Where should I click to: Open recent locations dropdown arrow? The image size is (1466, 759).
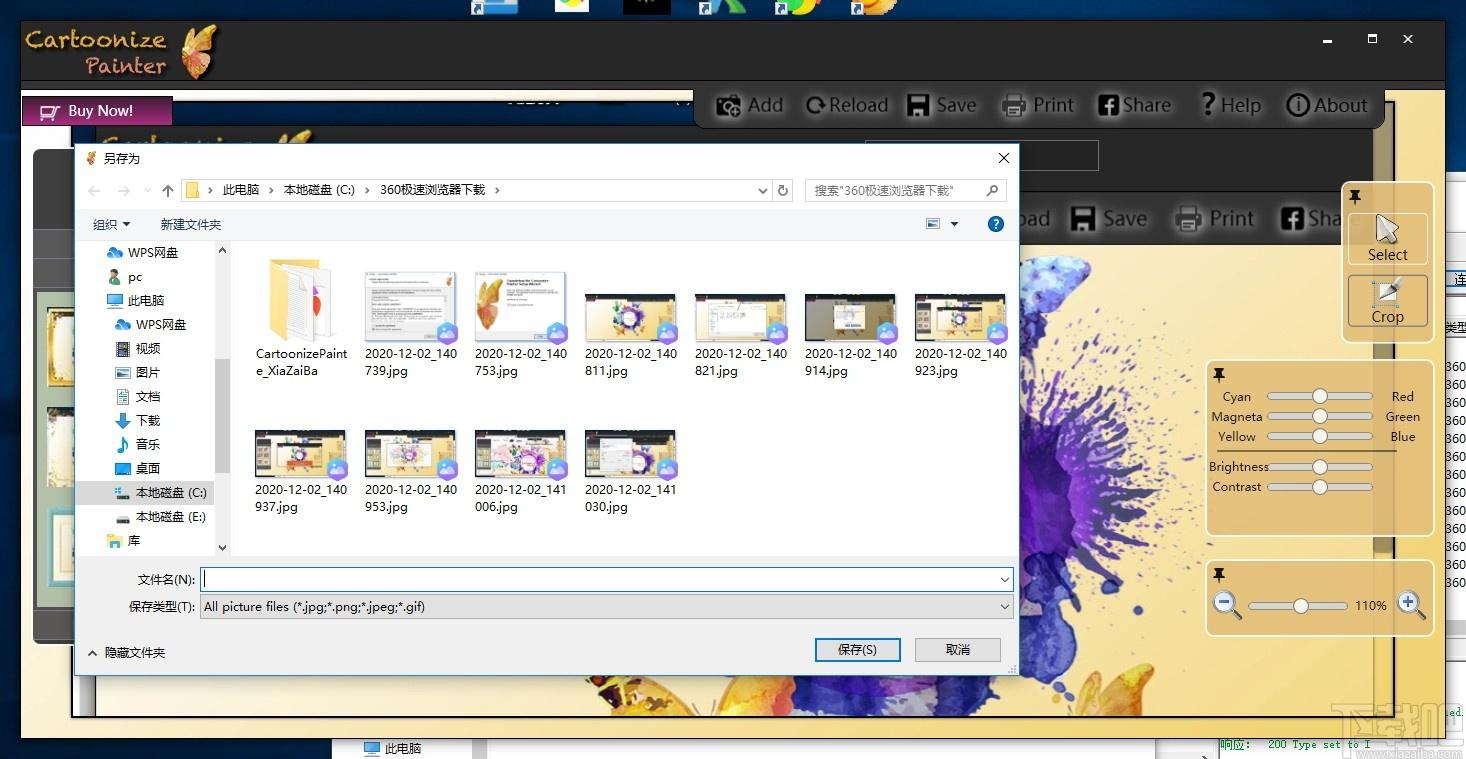pos(148,190)
